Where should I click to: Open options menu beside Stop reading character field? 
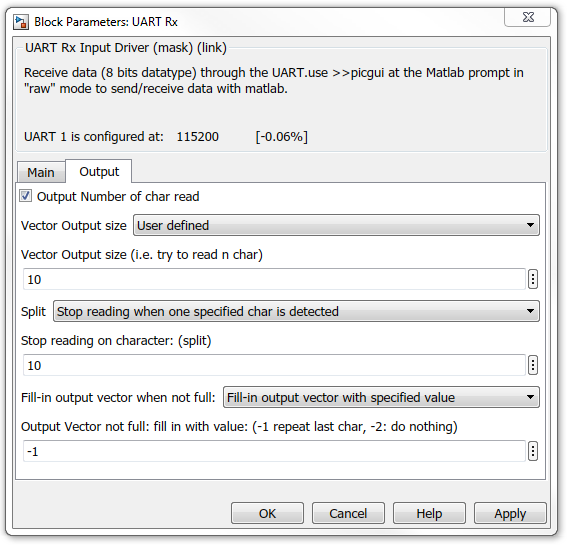tap(533, 365)
